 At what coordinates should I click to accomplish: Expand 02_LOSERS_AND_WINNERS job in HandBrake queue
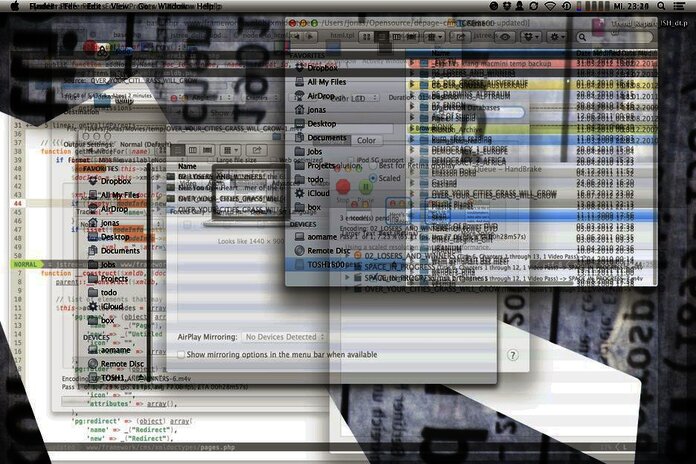(x=348, y=256)
